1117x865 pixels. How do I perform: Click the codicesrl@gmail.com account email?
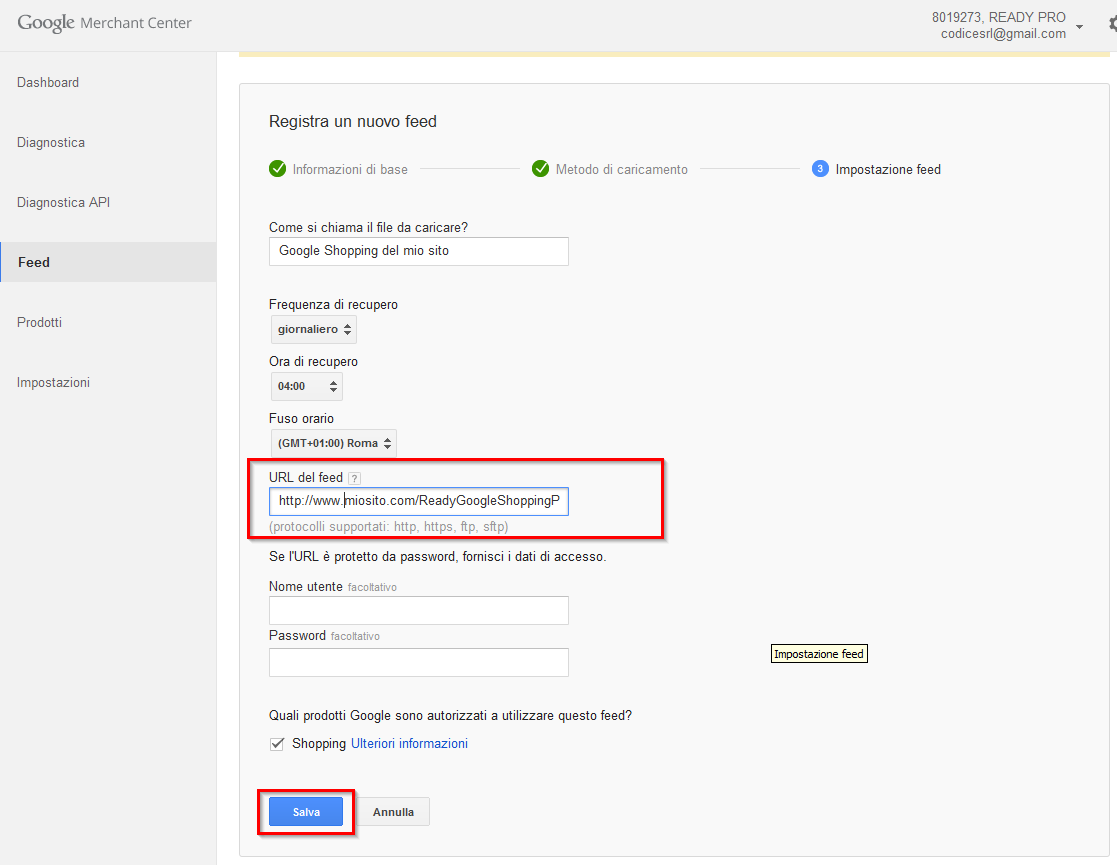click(1003, 33)
